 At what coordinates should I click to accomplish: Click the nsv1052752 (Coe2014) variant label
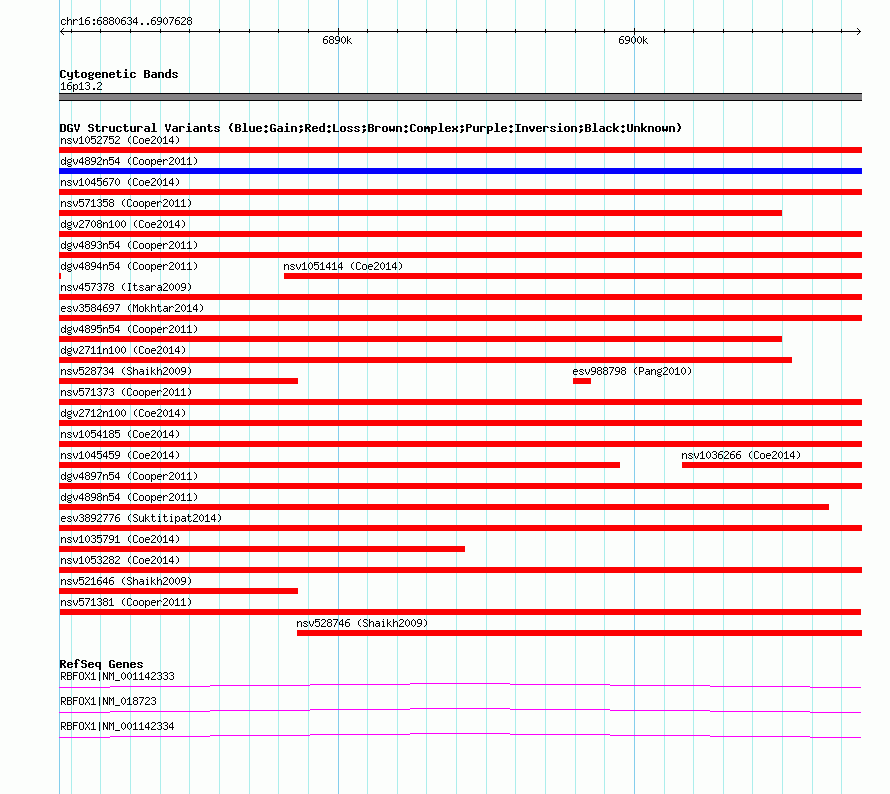120,140
